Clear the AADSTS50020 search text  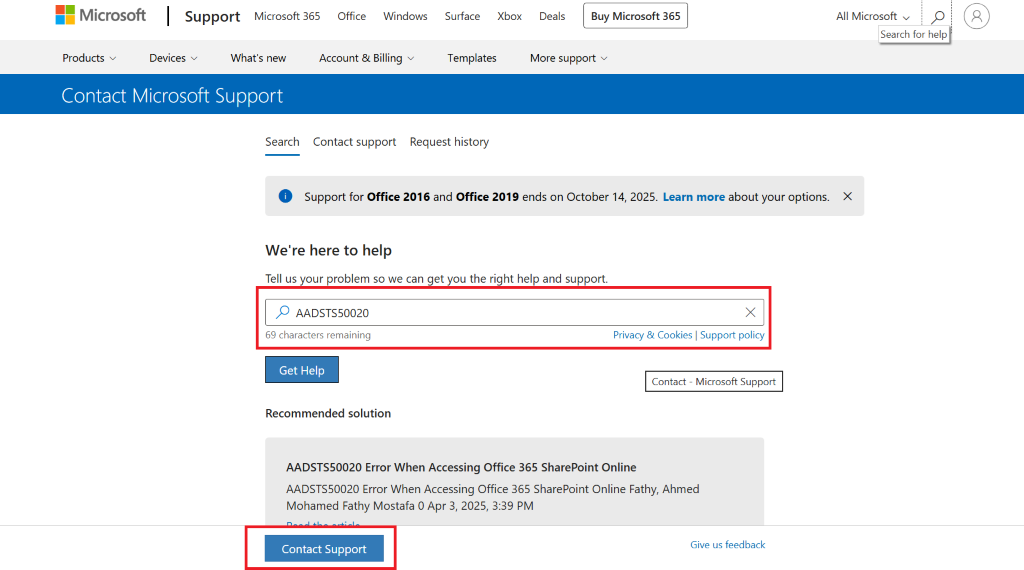[x=750, y=313]
